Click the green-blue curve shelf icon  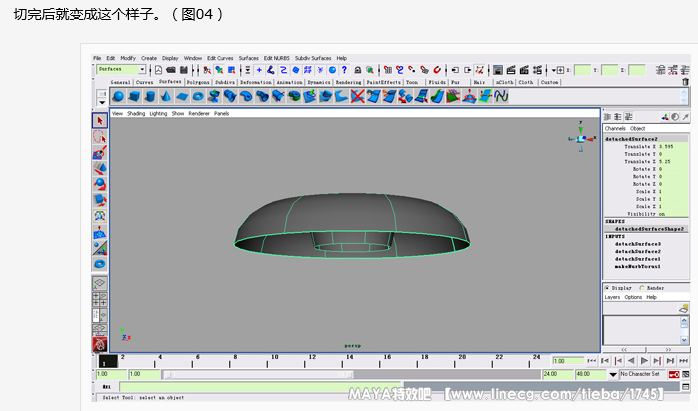[x=501, y=96]
